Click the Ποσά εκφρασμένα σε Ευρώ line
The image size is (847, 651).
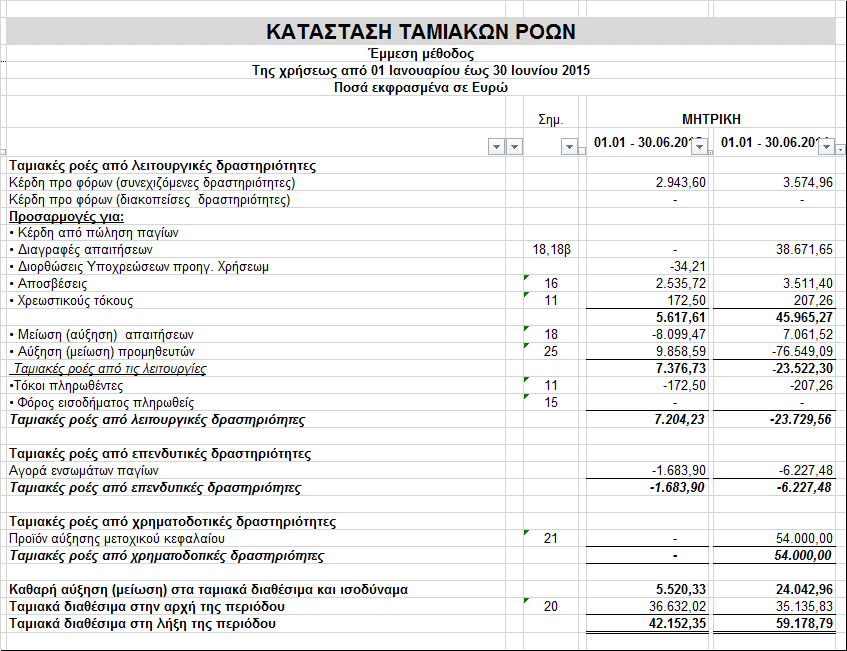(x=421, y=88)
